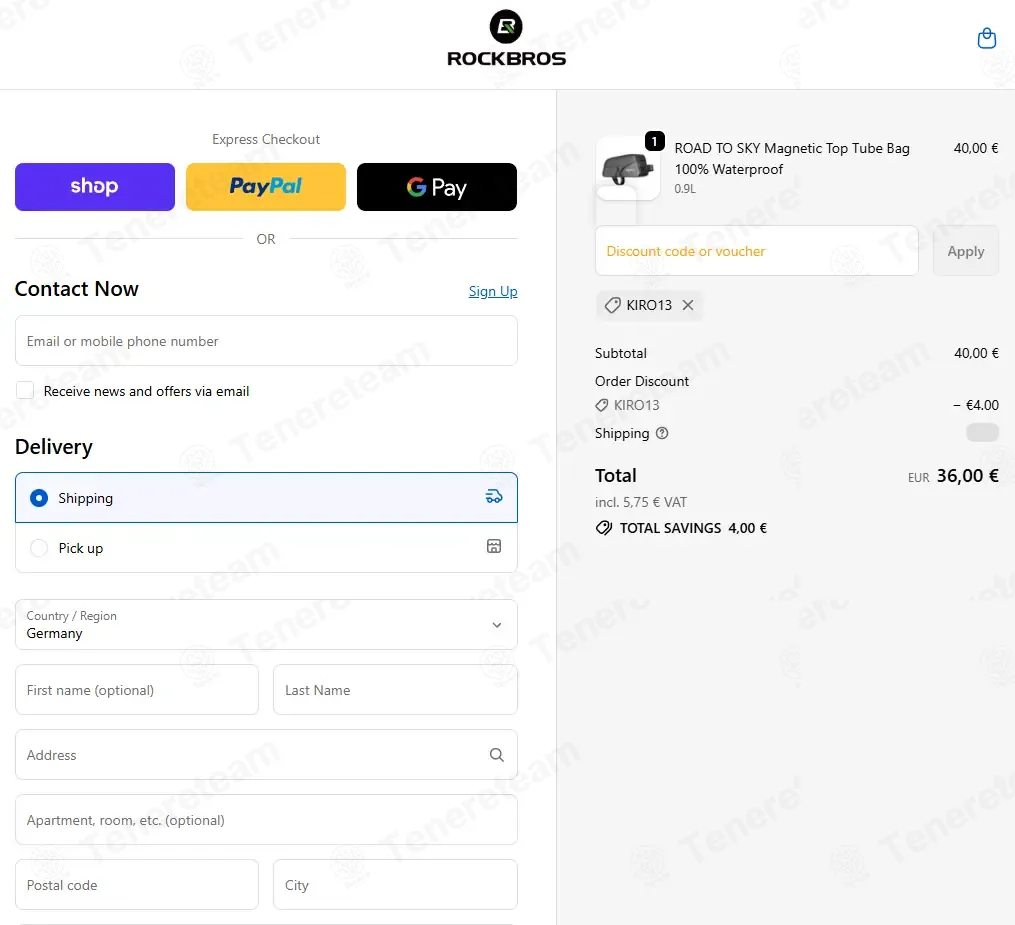Click the Address input field
Image resolution: width=1015 pixels, height=925 pixels.
266,755
